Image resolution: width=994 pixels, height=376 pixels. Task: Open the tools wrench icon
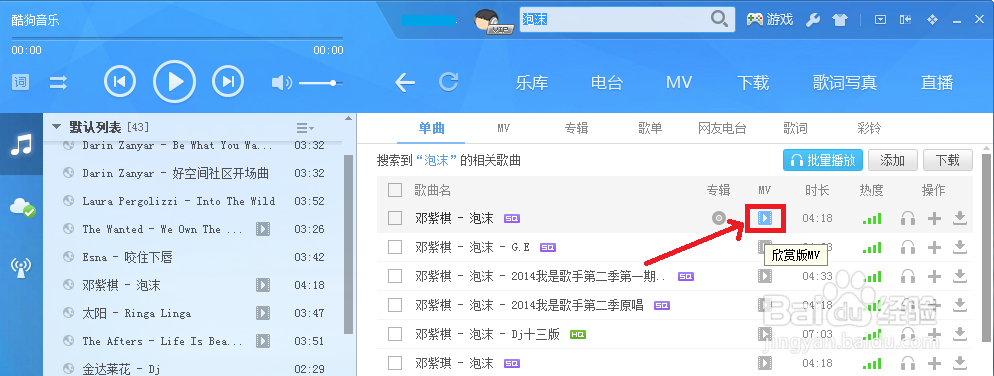[813, 20]
